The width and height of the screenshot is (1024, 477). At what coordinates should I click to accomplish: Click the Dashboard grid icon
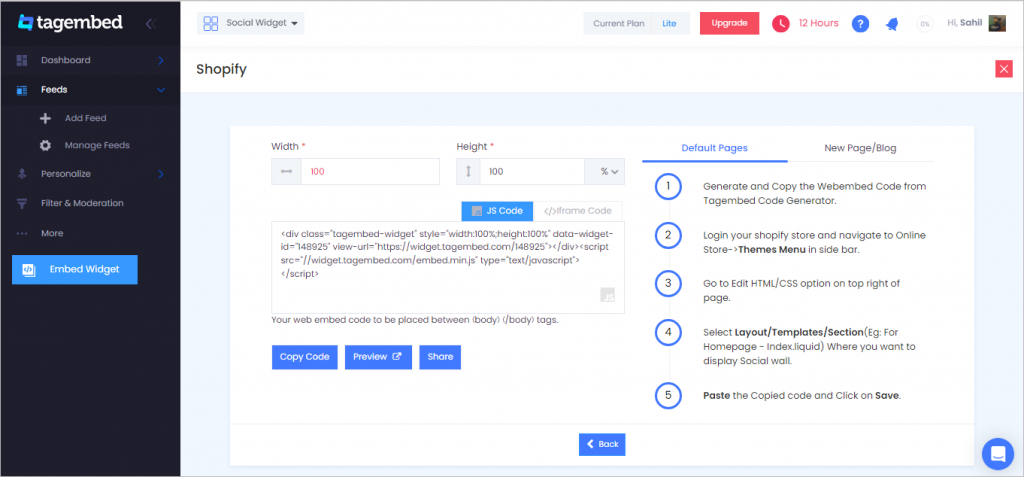pyautogui.click(x=22, y=60)
